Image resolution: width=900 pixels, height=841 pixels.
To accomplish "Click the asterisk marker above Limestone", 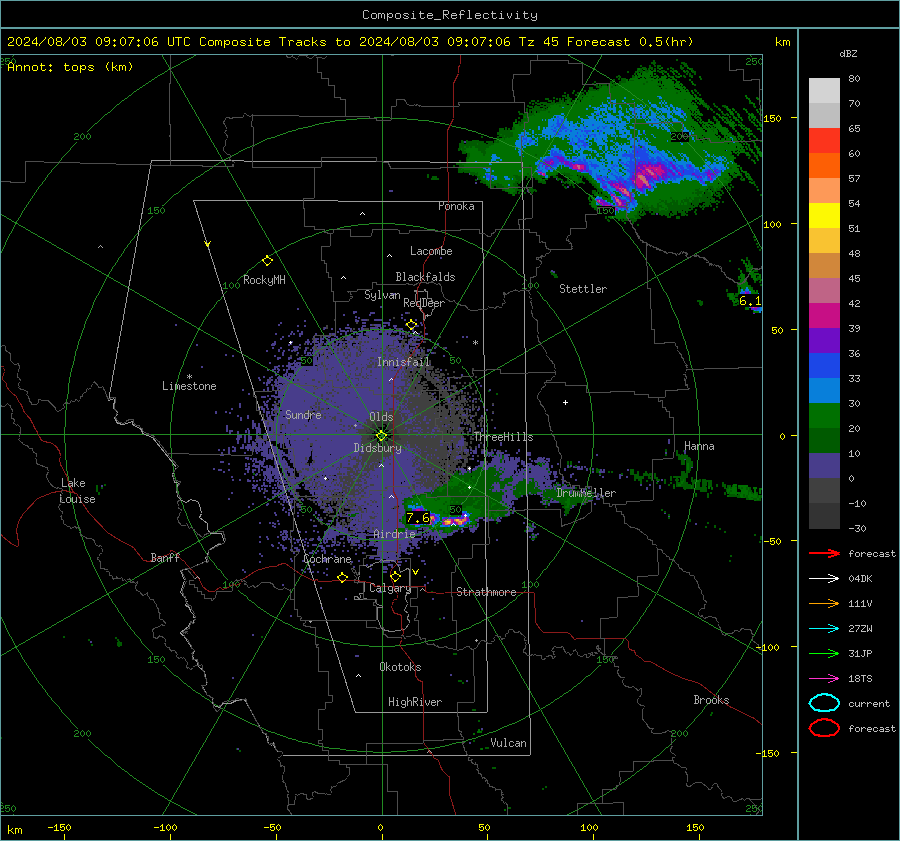I will 189,377.
